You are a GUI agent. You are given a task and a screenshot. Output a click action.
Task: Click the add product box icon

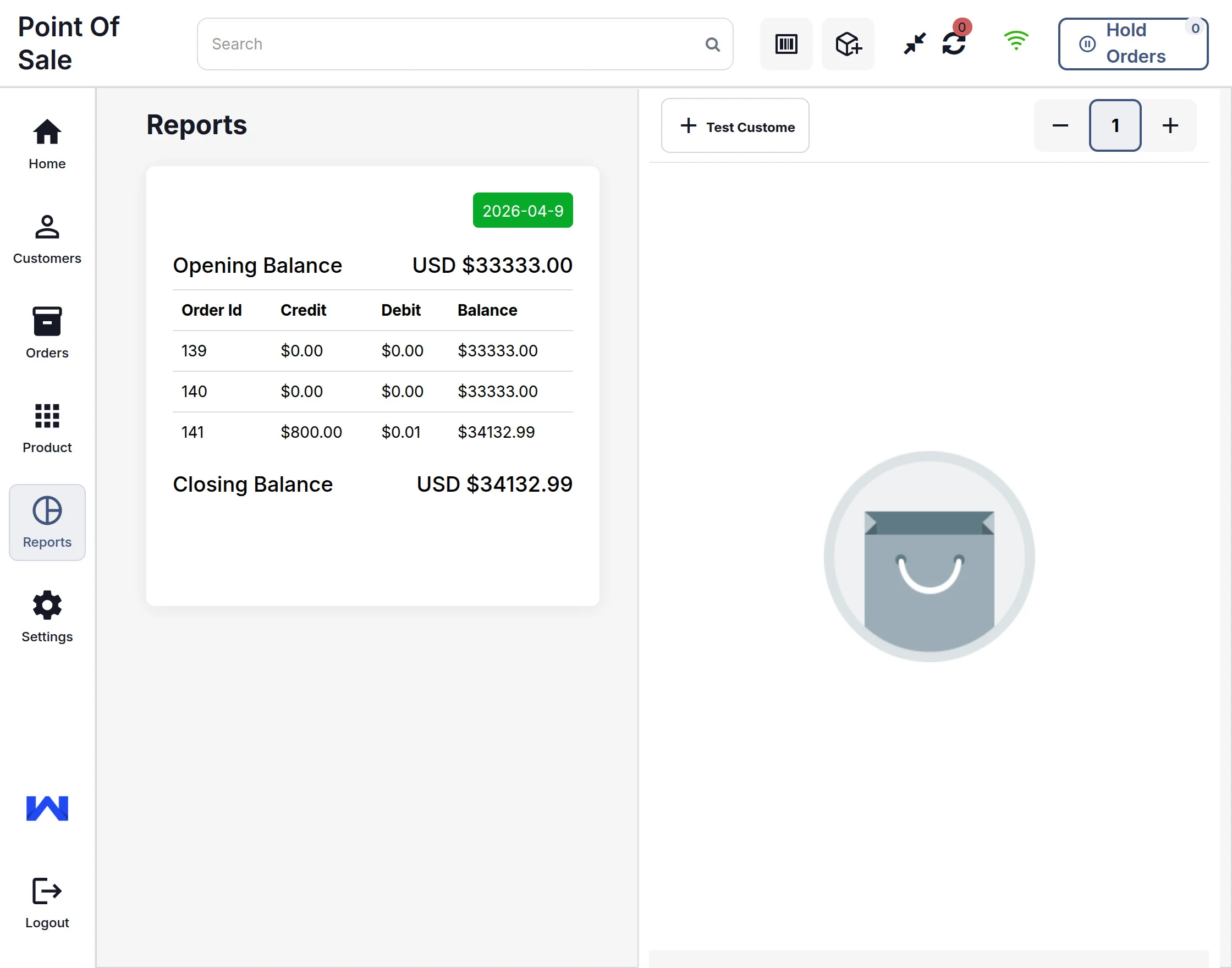847,43
